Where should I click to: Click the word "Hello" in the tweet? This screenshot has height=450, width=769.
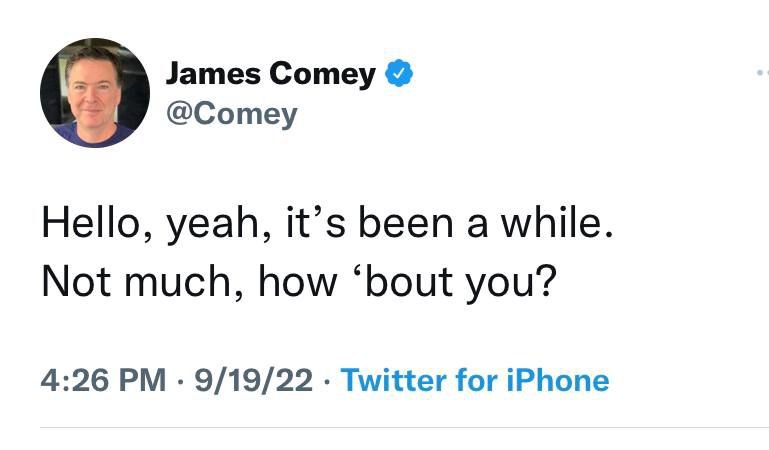[91, 222]
